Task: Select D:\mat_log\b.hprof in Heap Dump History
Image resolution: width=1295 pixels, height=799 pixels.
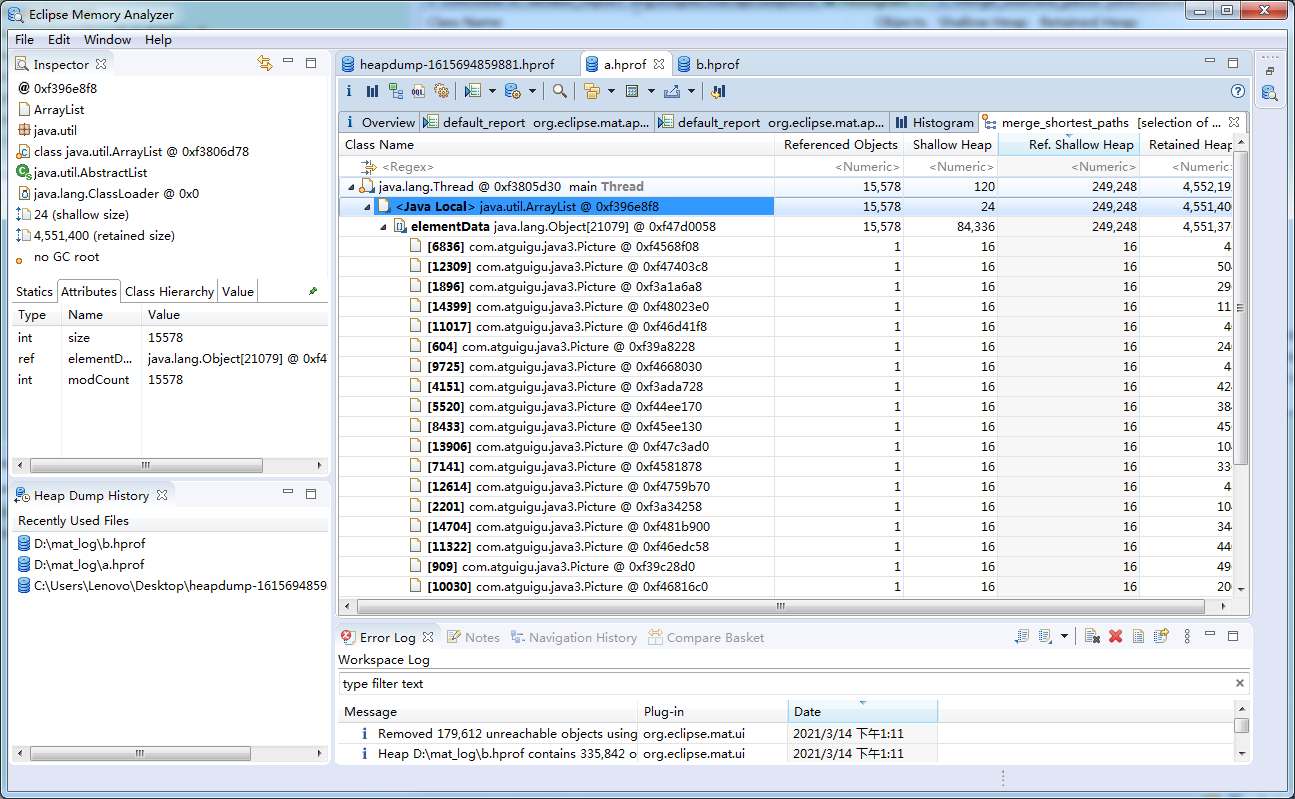Action: pos(82,544)
